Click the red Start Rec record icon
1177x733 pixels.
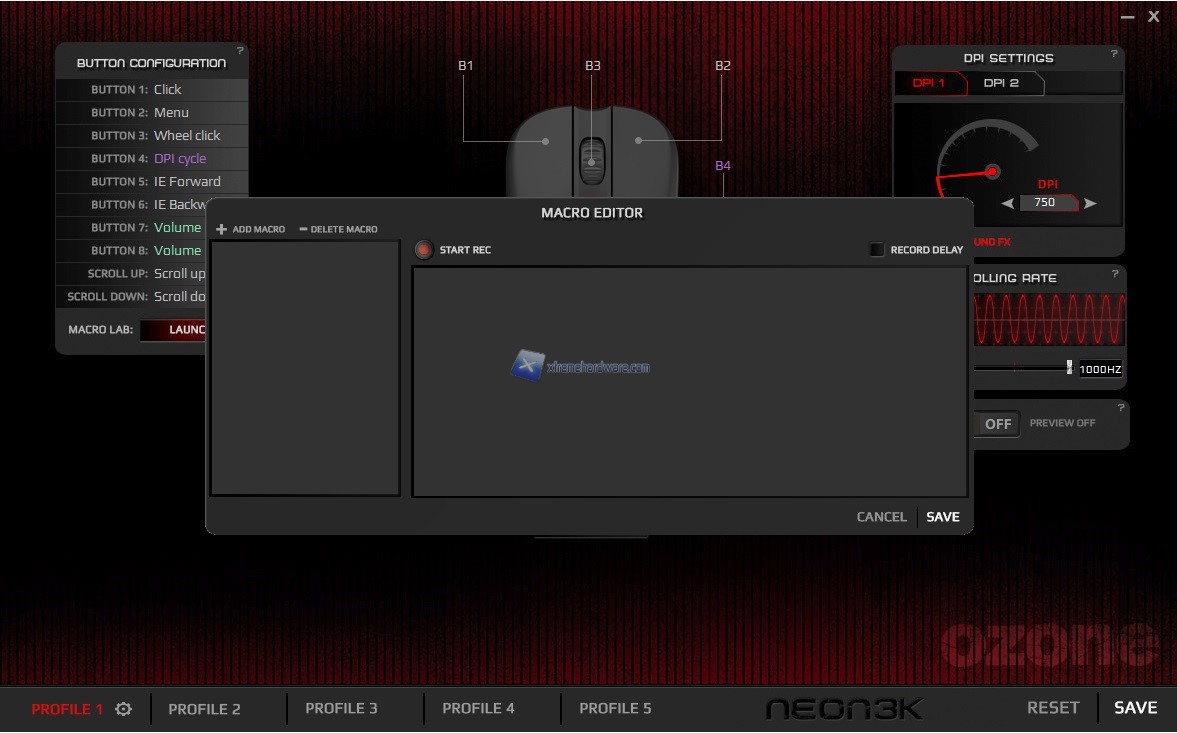[424, 250]
